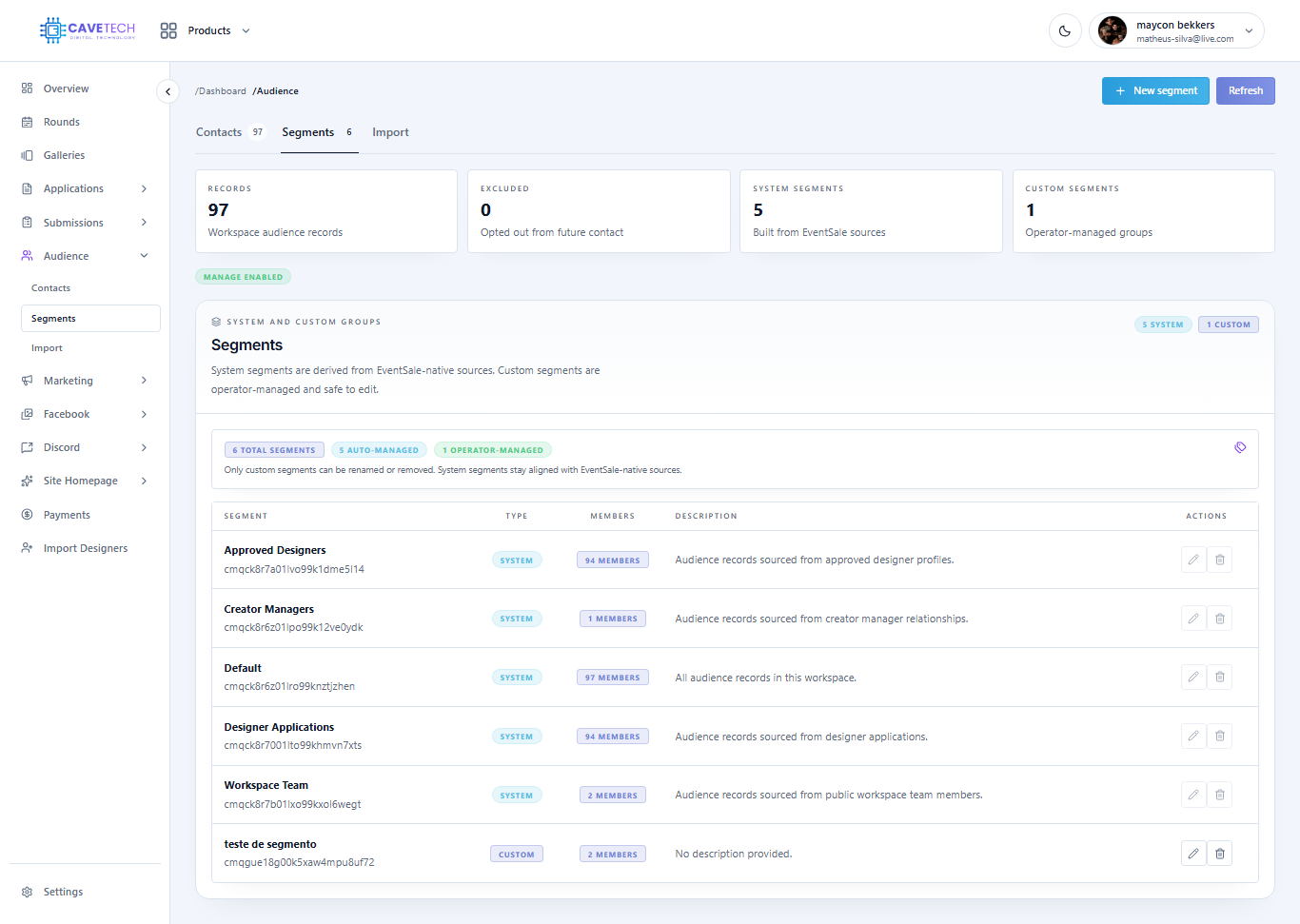Click the Overview sidebar icon
1300x924 pixels.
tap(27, 88)
